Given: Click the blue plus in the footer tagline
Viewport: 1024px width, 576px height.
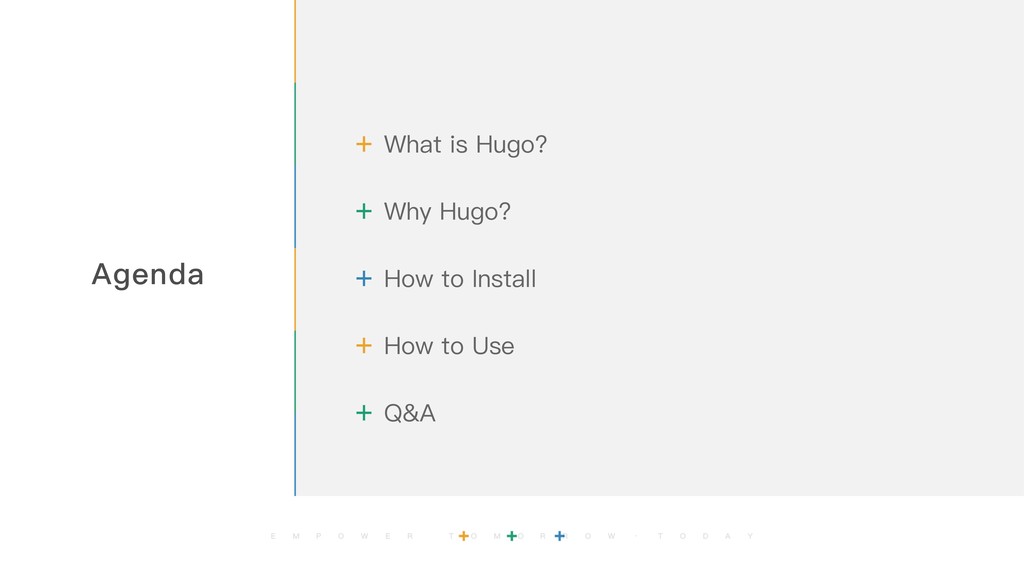Looking at the screenshot, I should point(560,536).
